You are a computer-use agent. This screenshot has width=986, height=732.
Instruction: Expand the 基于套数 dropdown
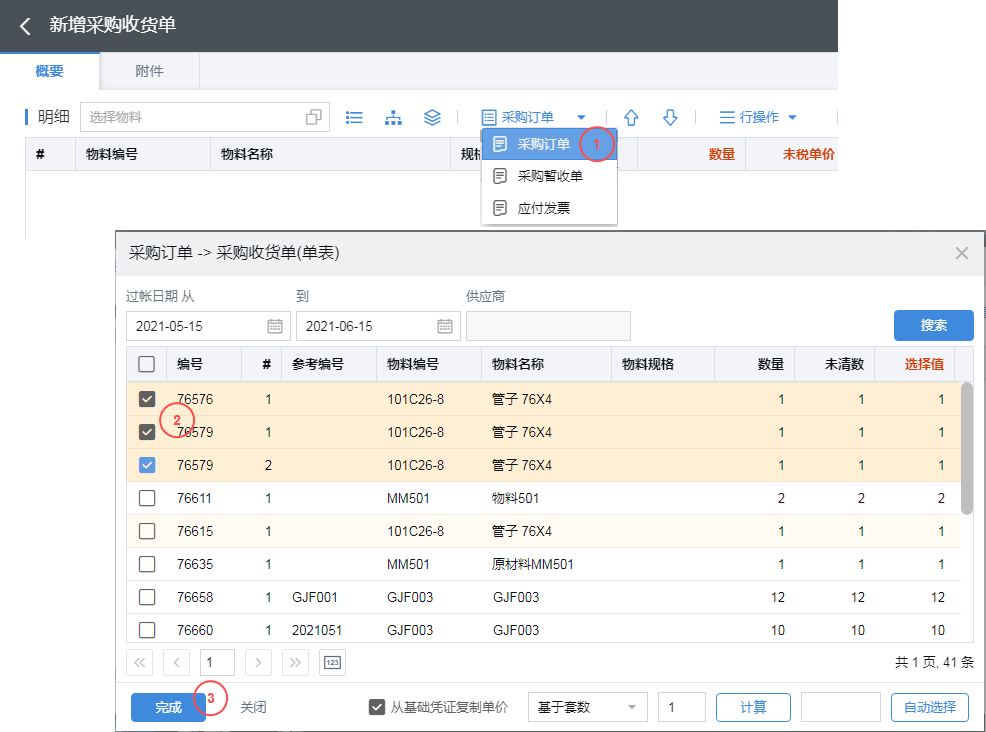tap(587, 707)
